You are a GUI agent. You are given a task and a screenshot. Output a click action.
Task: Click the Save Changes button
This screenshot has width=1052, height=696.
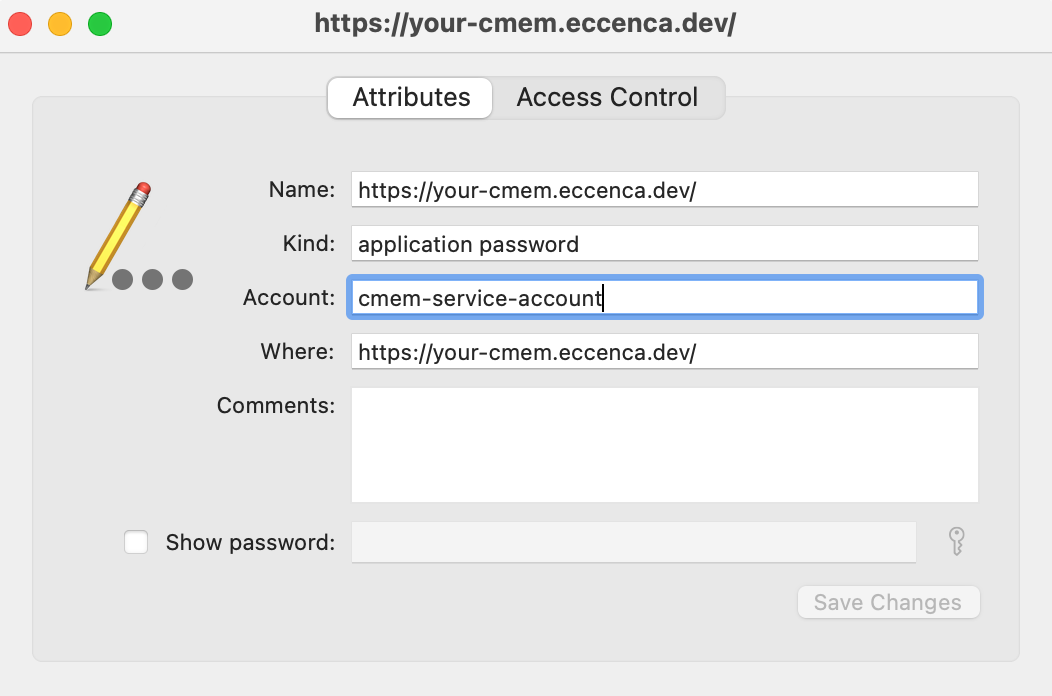click(x=888, y=602)
